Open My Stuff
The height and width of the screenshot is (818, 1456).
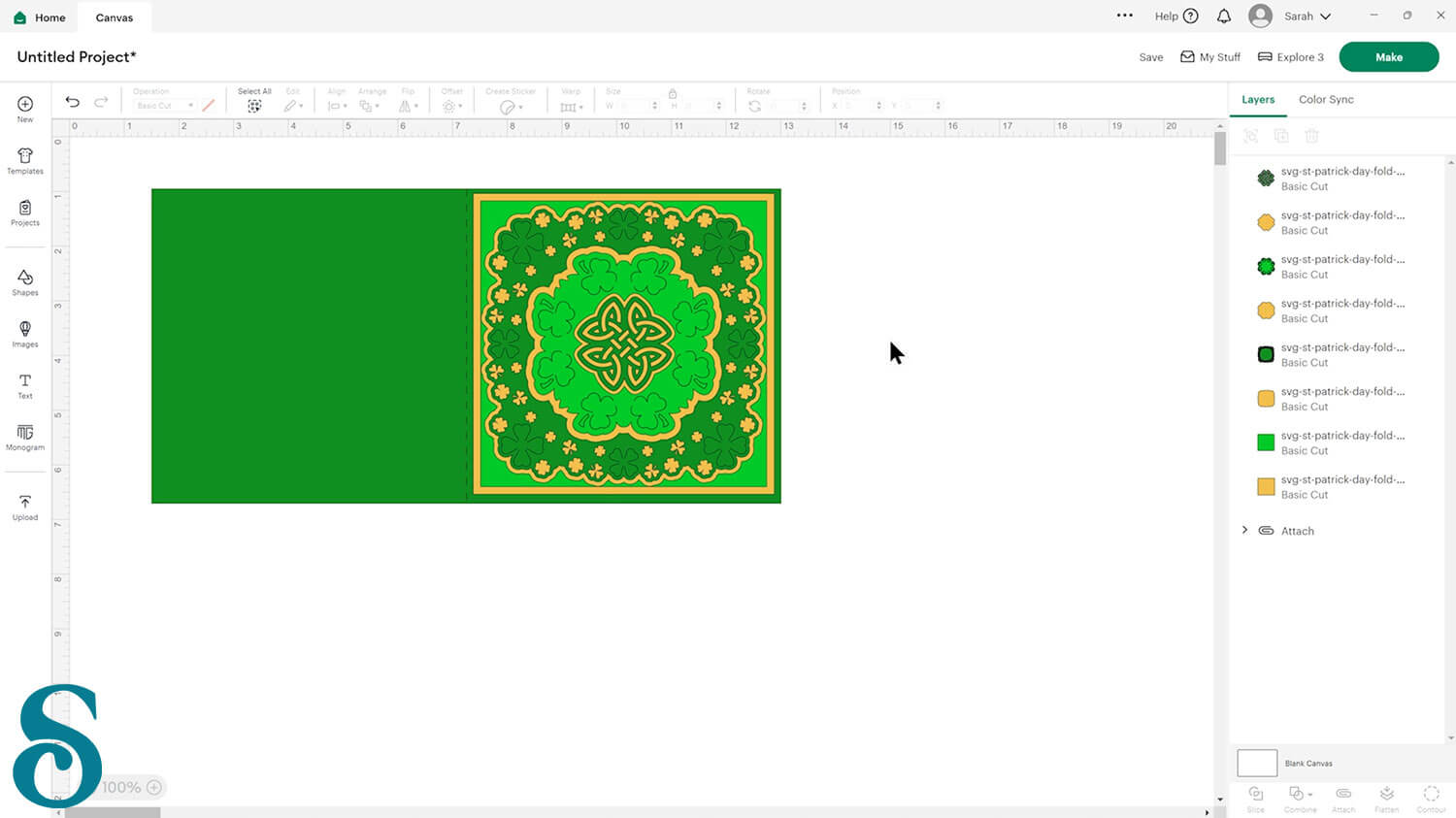point(1210,57)
